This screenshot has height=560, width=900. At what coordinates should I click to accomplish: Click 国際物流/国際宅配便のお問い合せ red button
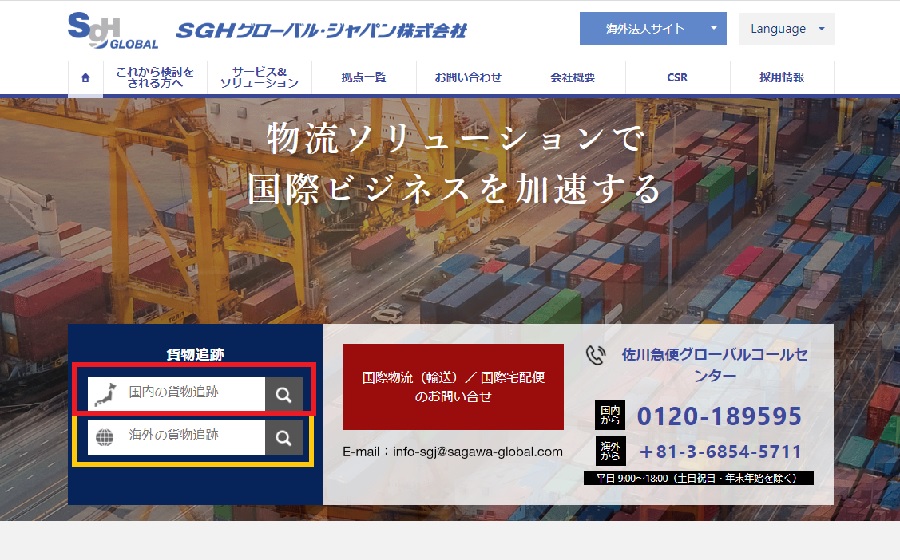coord(453,387)
